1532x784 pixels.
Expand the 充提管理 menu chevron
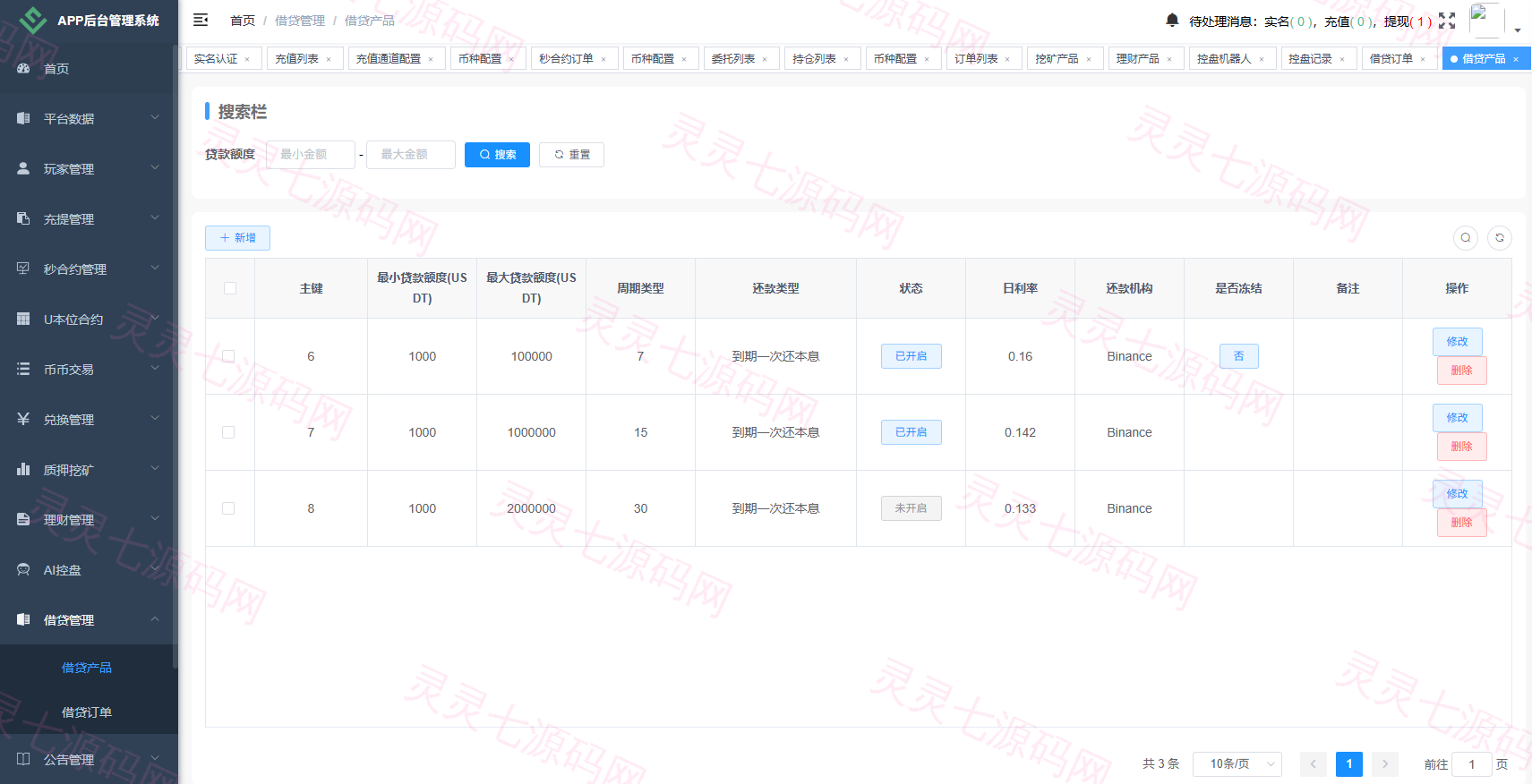[x=155, y=217]
